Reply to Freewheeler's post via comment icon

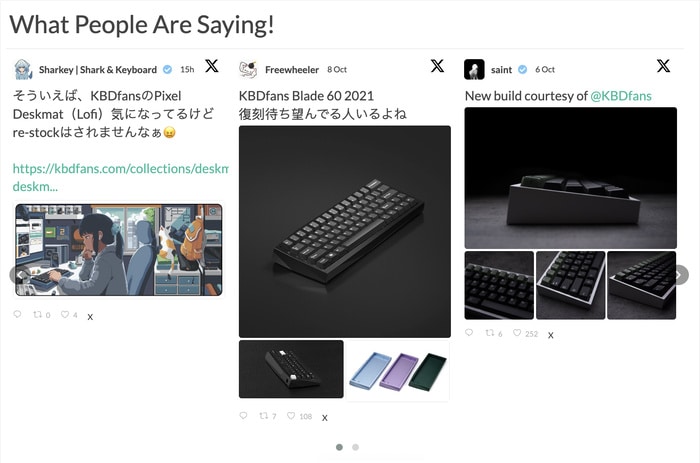click(x=243, y=416)
